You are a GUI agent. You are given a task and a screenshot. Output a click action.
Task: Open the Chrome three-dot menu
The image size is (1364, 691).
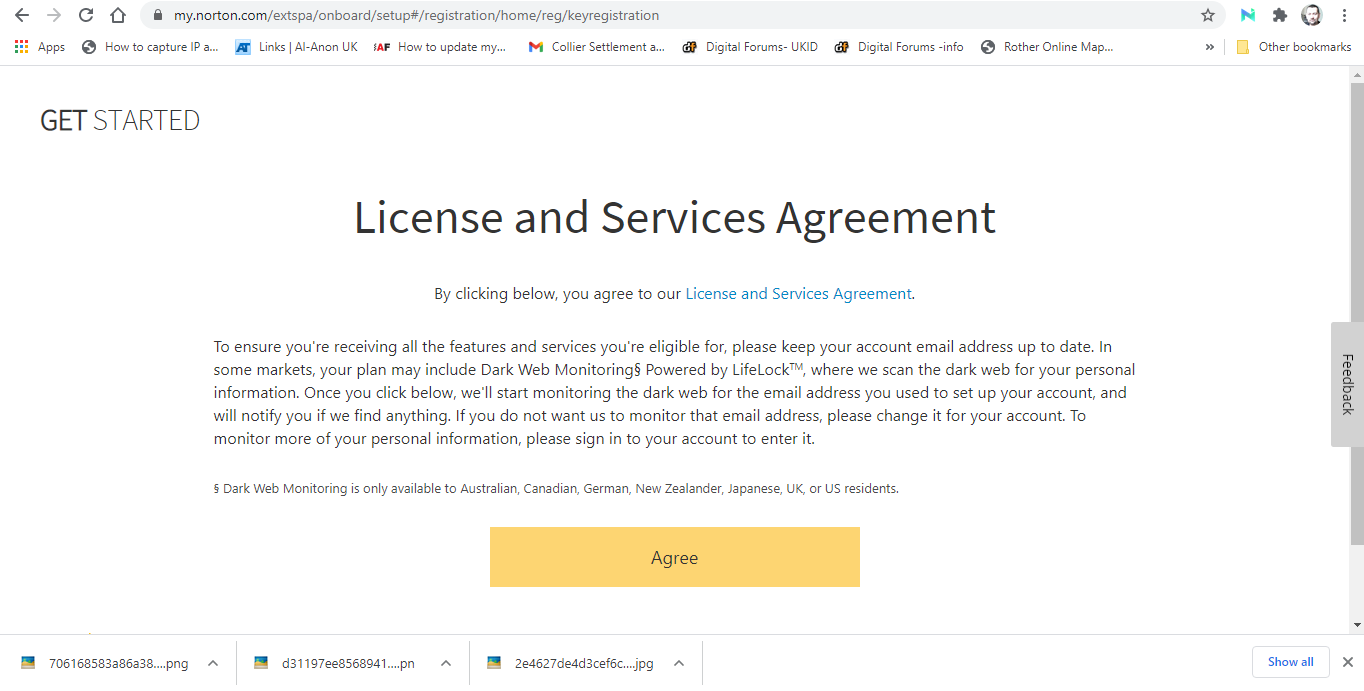1344,15
